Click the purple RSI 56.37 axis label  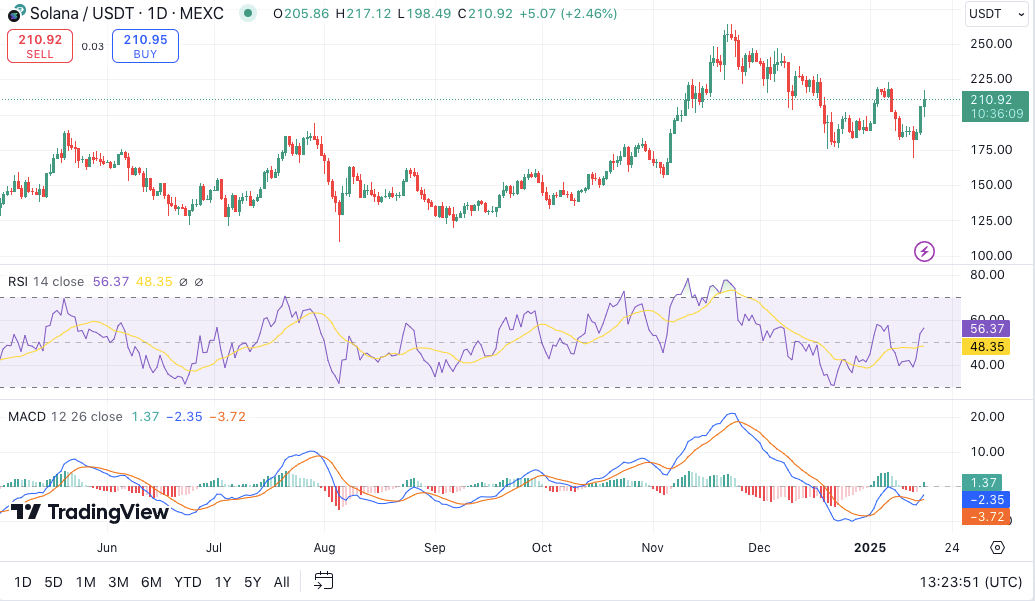(986, 329)
